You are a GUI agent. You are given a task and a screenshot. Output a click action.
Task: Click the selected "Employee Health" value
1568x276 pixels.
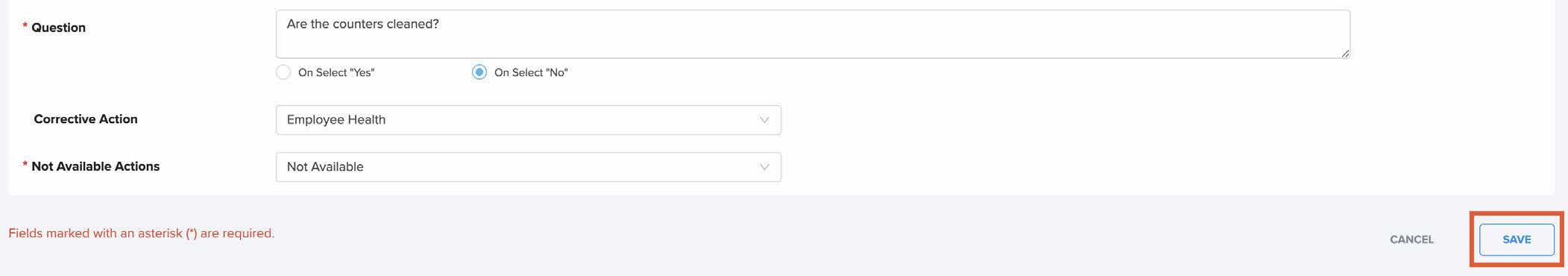pos(336,119)
